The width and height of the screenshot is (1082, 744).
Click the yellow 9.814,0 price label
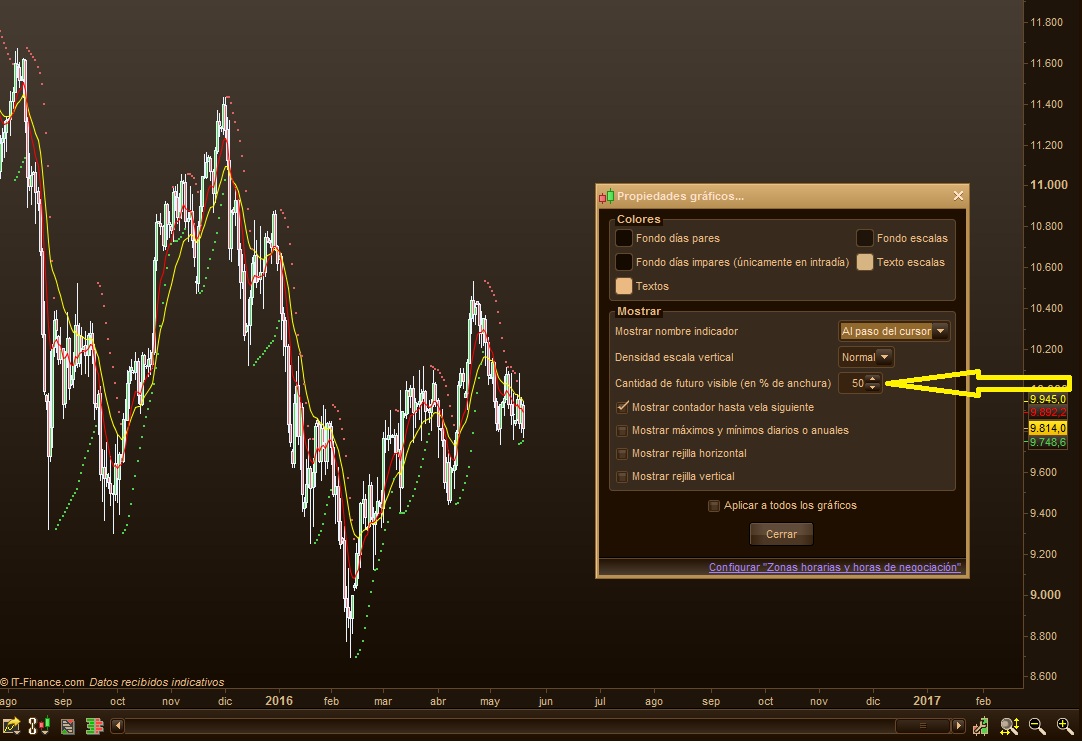1047,429
